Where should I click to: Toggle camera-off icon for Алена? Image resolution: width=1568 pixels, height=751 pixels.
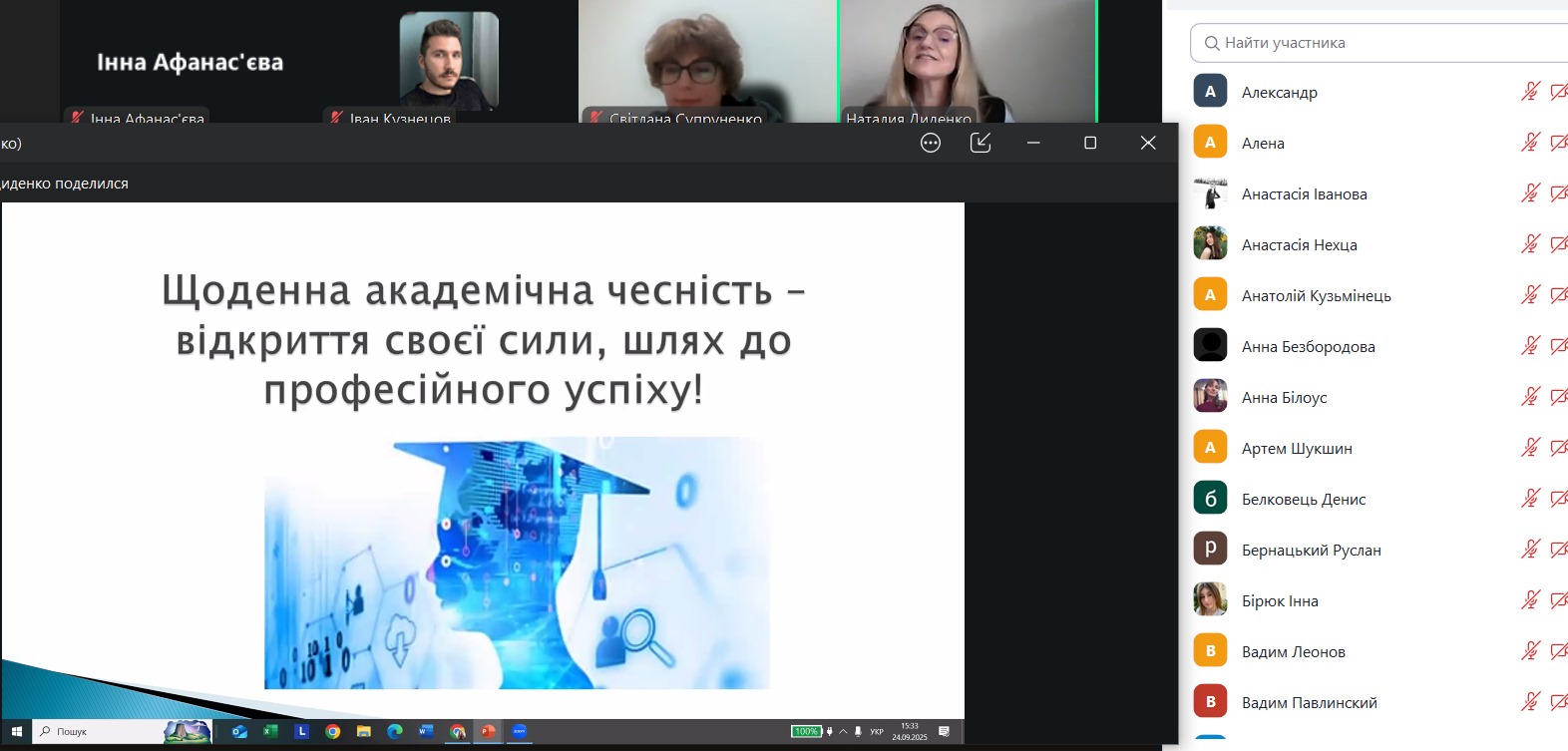coord(1558,143)
